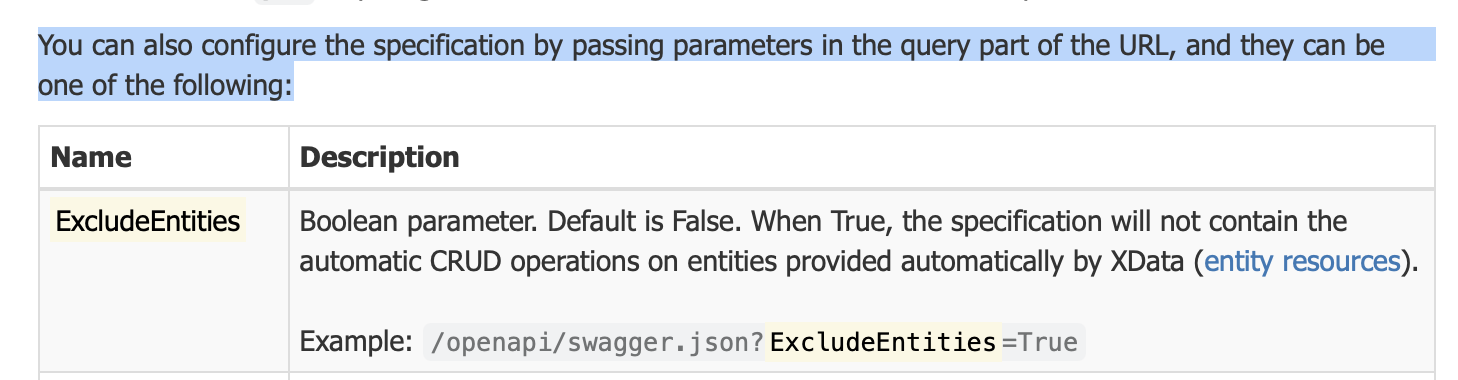The height and width of the screenshot is (380, 1458).
Task: Open the entity resources link
Action: [1302, 262]
